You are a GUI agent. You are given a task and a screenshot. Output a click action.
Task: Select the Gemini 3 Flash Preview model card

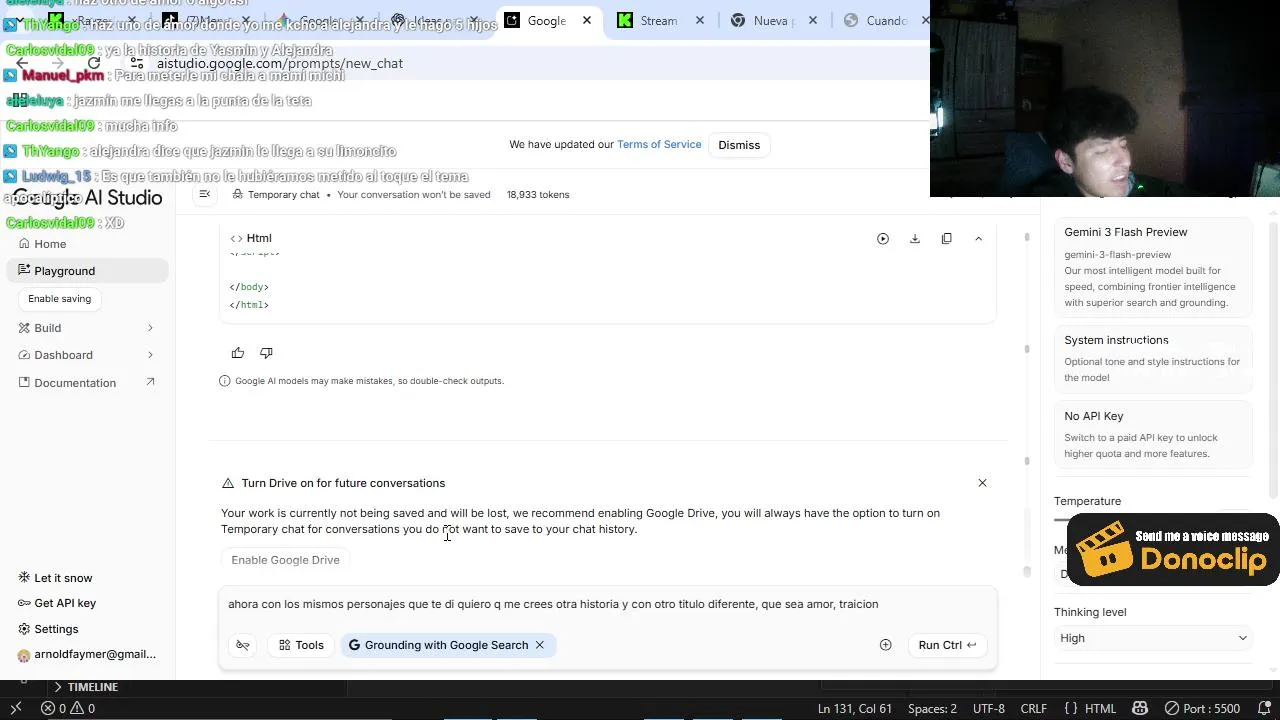coord(1153,266)
